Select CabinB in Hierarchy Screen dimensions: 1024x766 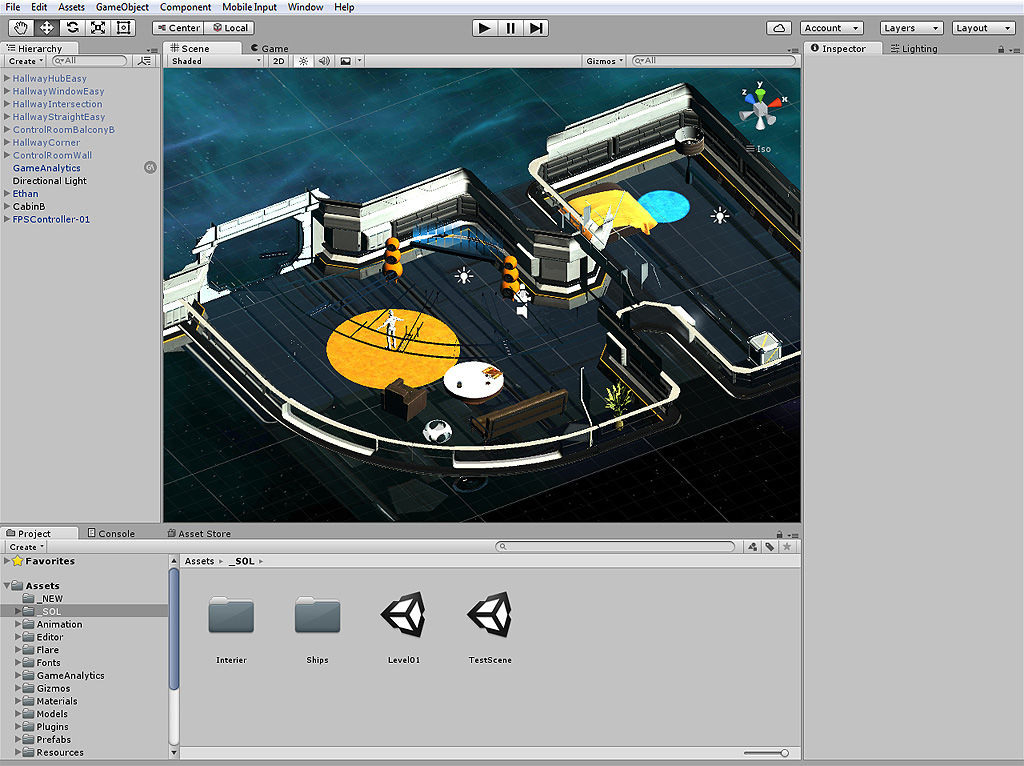point(29,206)
